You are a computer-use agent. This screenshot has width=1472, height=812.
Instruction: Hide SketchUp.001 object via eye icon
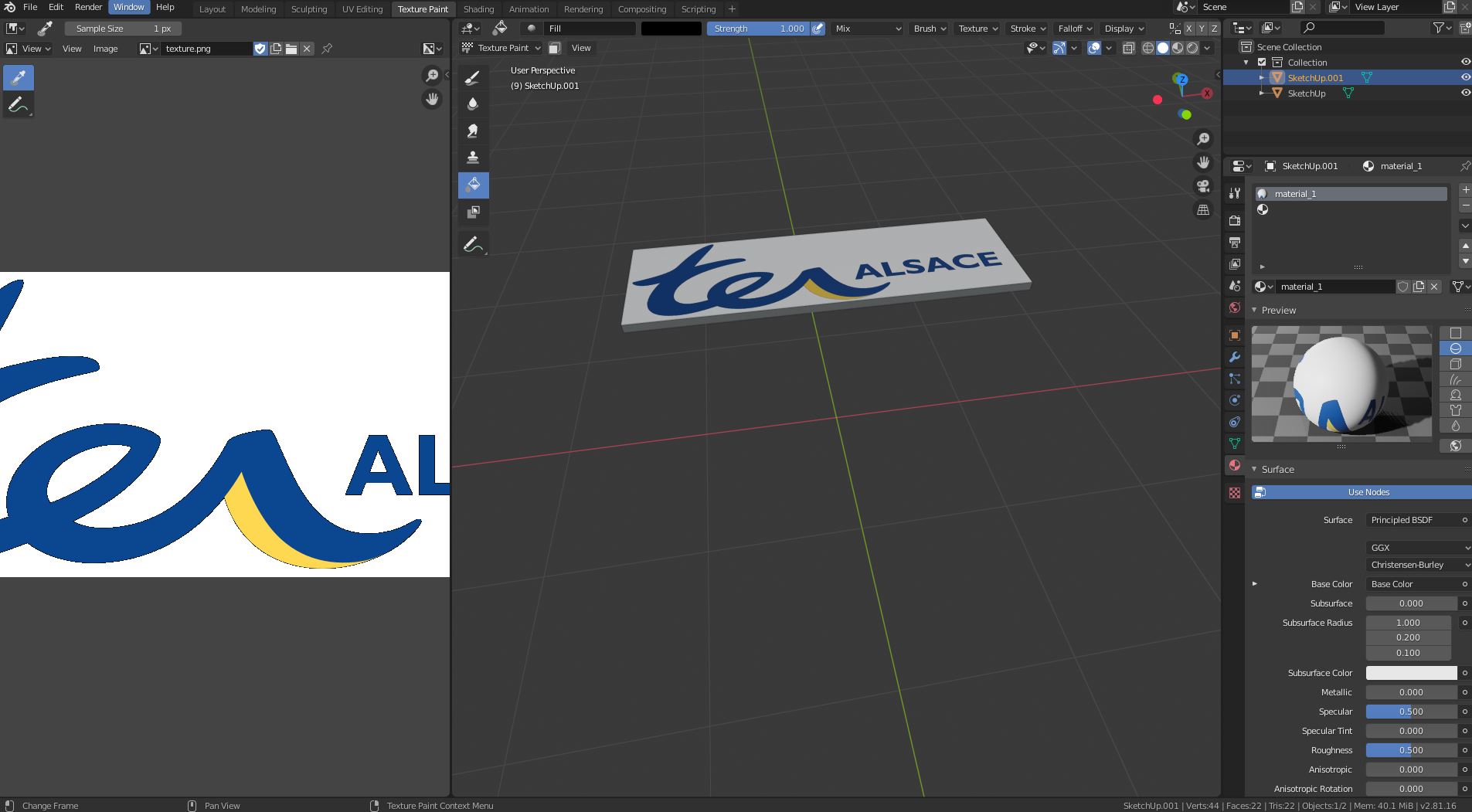pyautogui.click(x=1465, y=77)
